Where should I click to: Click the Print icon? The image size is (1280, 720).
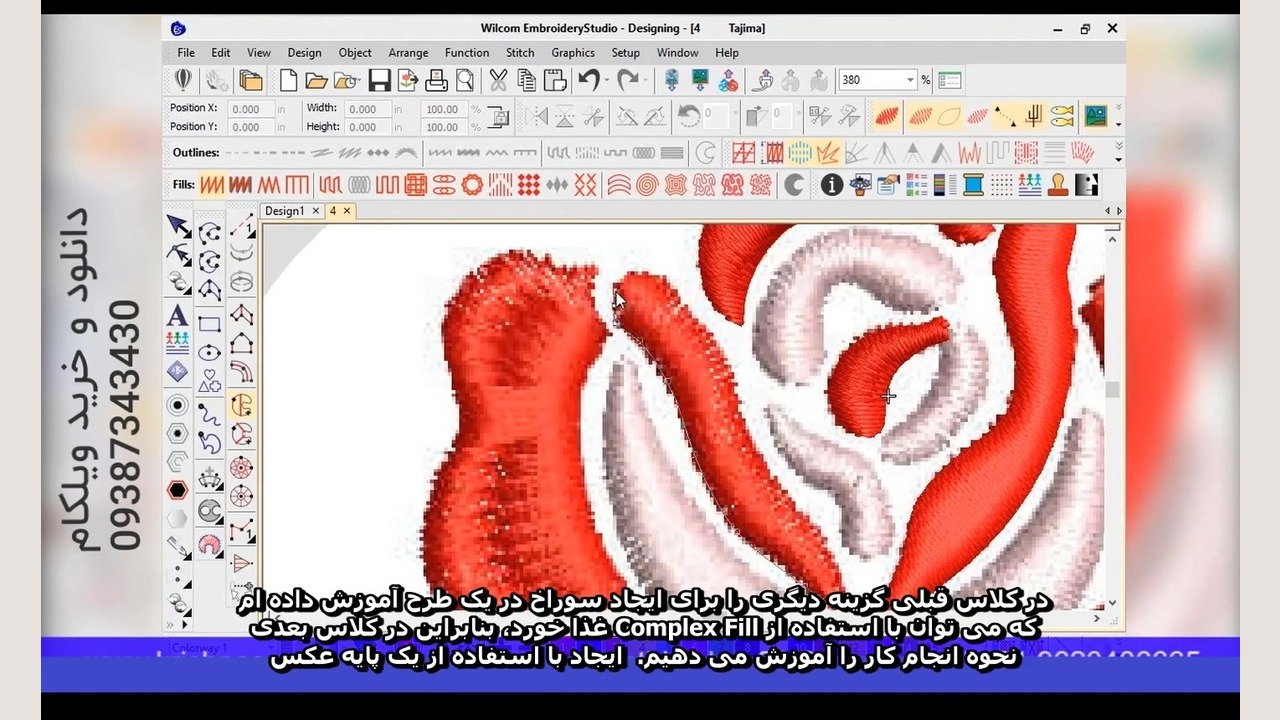pos(436,81)
